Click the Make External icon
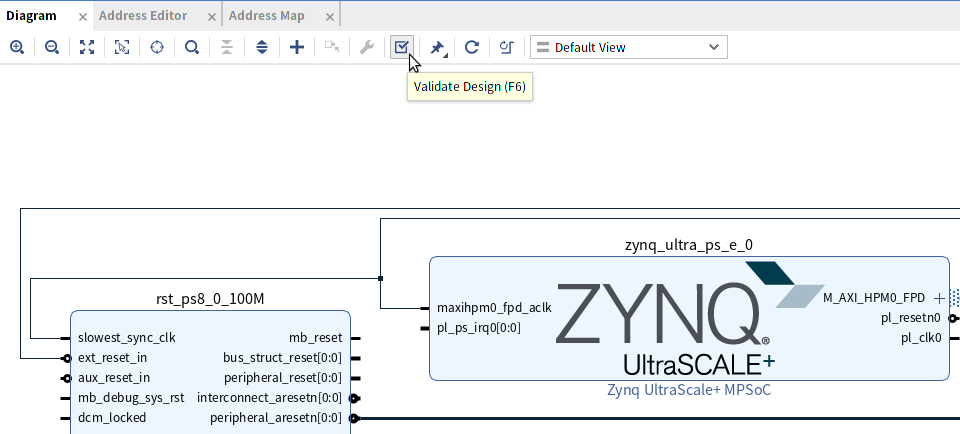960x434 pixels. click(x=332, y=47)
